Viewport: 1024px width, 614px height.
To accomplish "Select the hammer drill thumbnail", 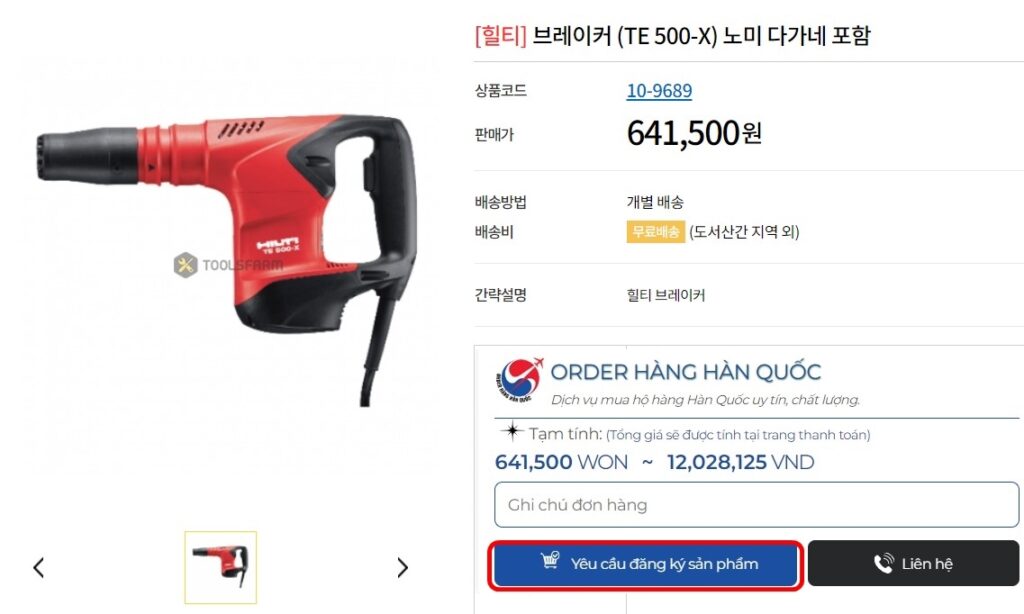I will [x=221, y=567].
